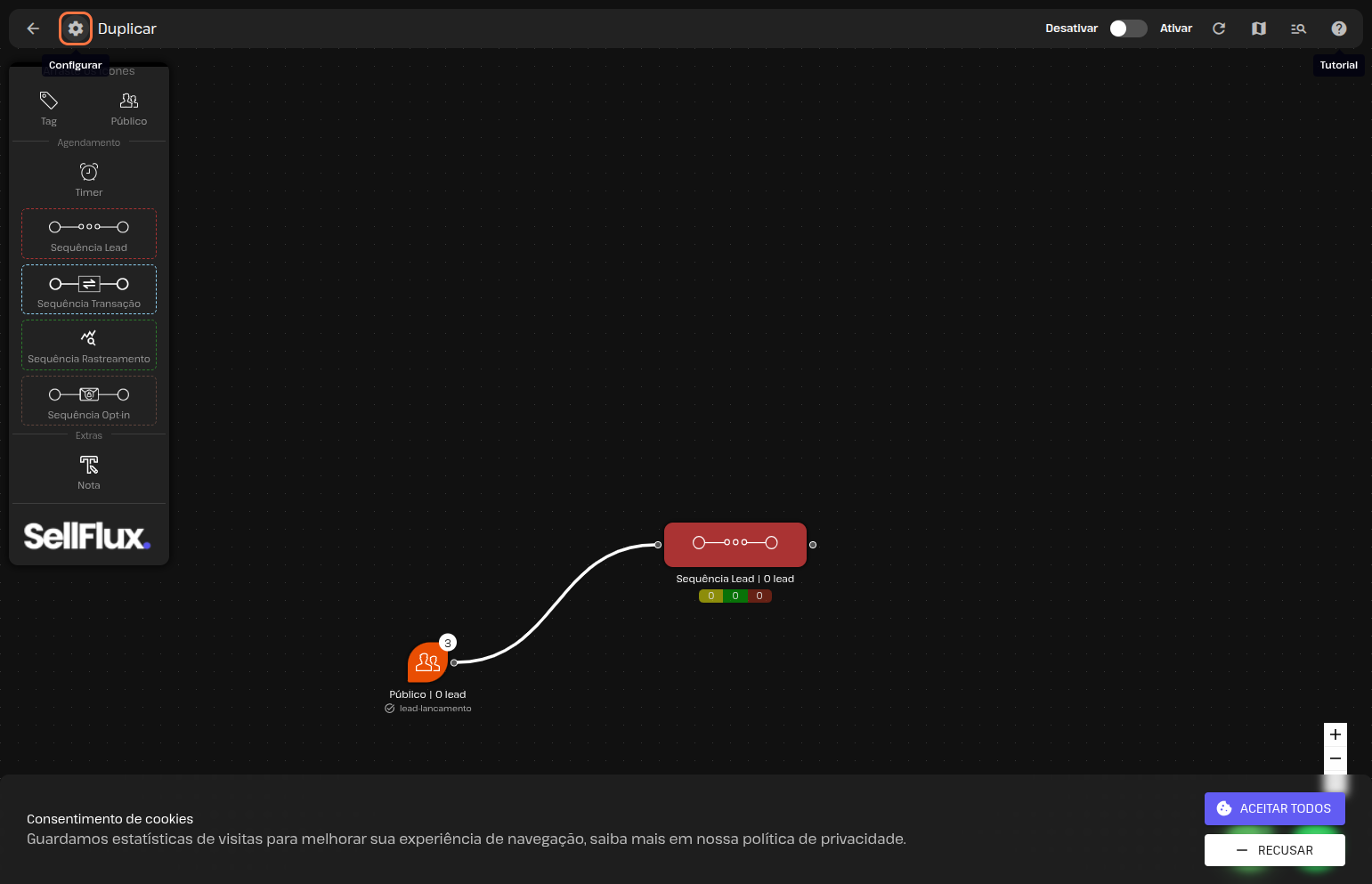Viewport: 1372px width, 884px height.
Task: Click the search list icon
Action: 1298,28
